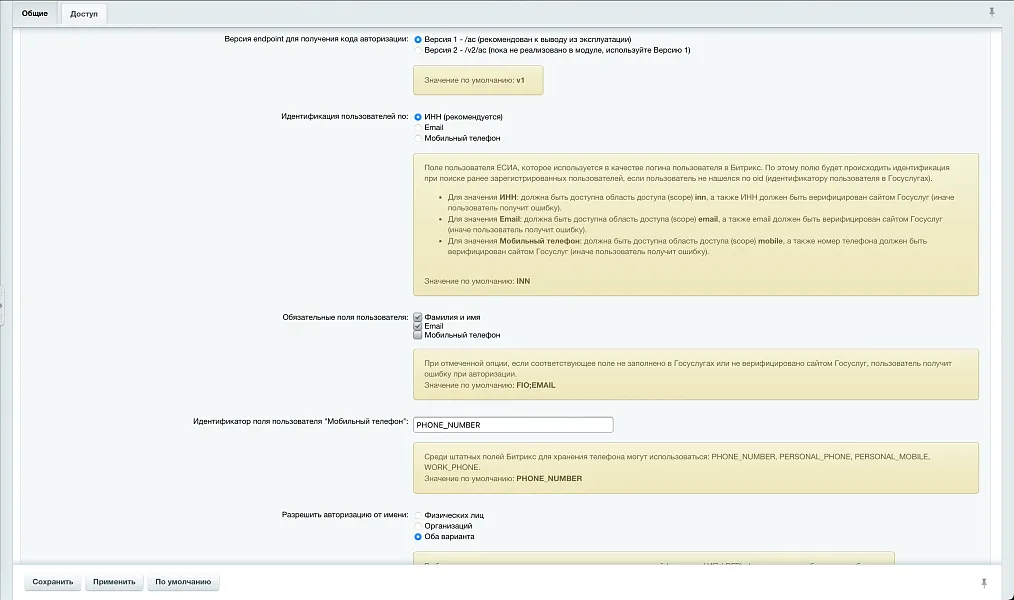Click the Сохранить button
The width and height of the screenshot is (1014, 600).
[x=52, y=581]
